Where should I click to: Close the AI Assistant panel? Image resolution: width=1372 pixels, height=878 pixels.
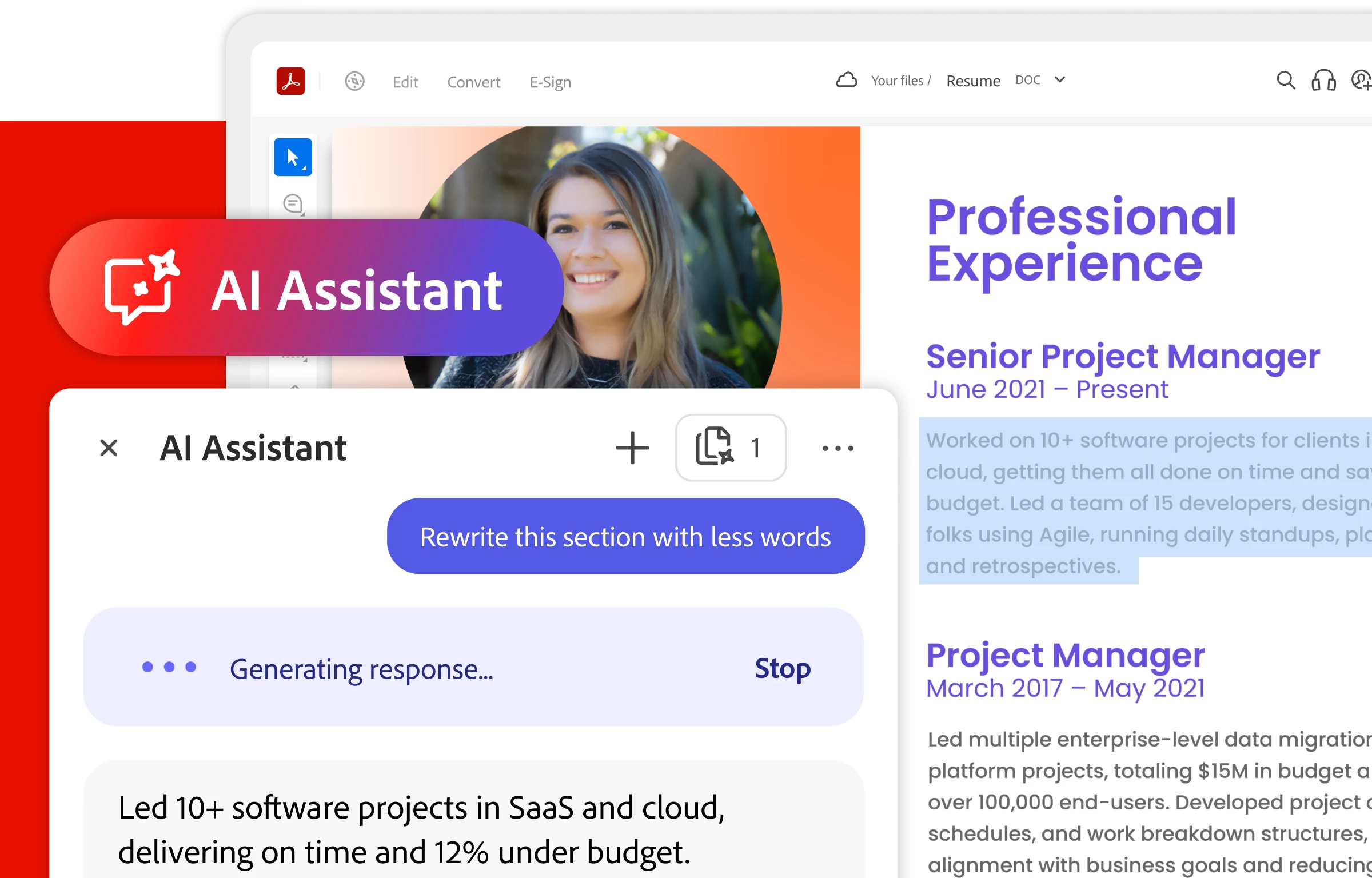pyautogui.click(x=109, y=448)
